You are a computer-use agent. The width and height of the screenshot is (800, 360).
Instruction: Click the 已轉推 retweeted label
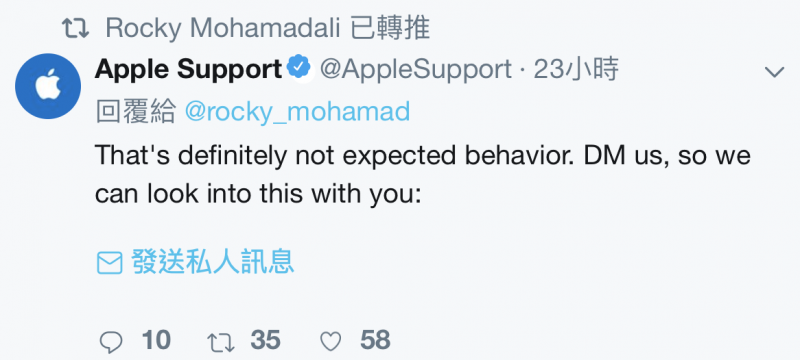point(390,28)
